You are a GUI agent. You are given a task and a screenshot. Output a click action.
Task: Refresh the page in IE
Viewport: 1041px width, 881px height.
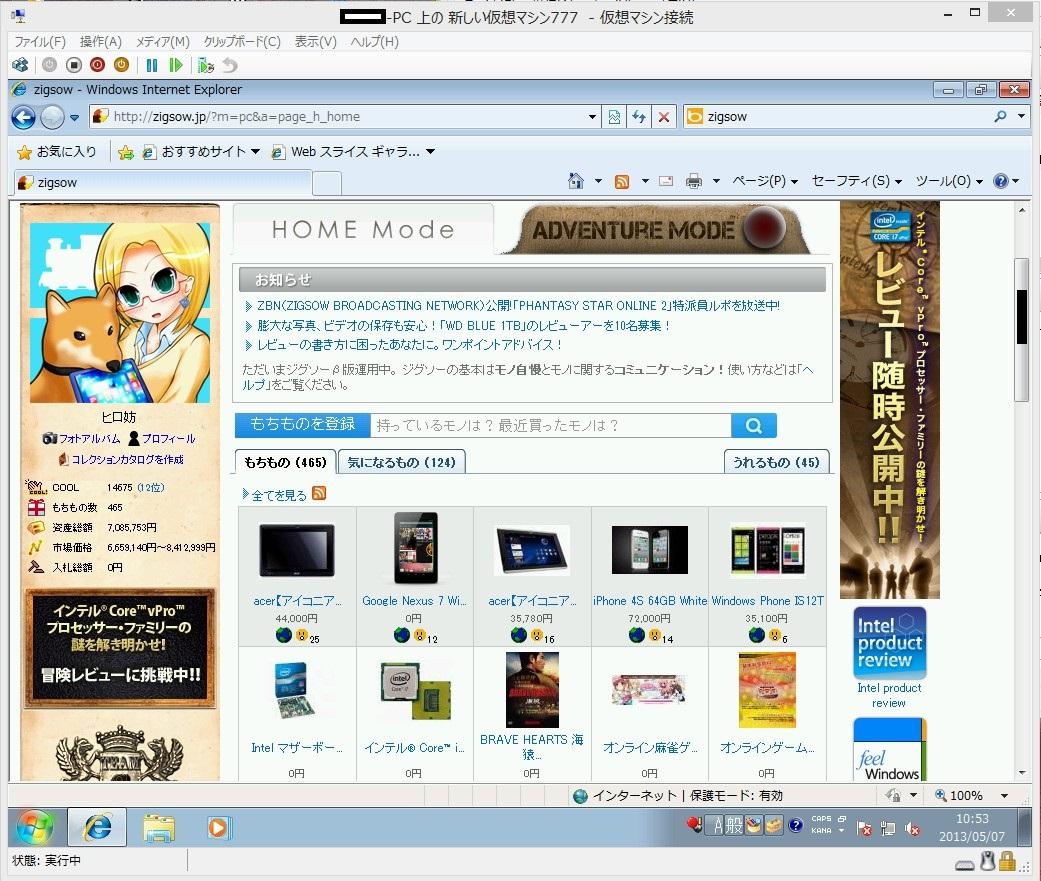click(639, 117)
